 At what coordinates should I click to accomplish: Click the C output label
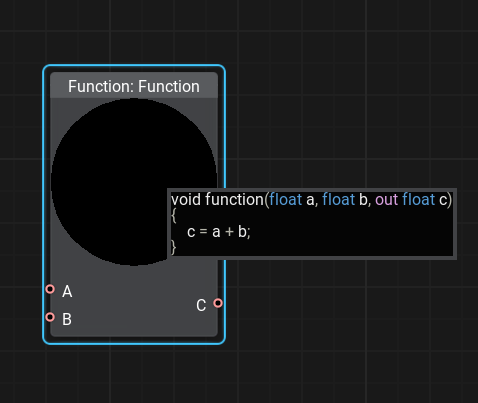tap(201, 306)
